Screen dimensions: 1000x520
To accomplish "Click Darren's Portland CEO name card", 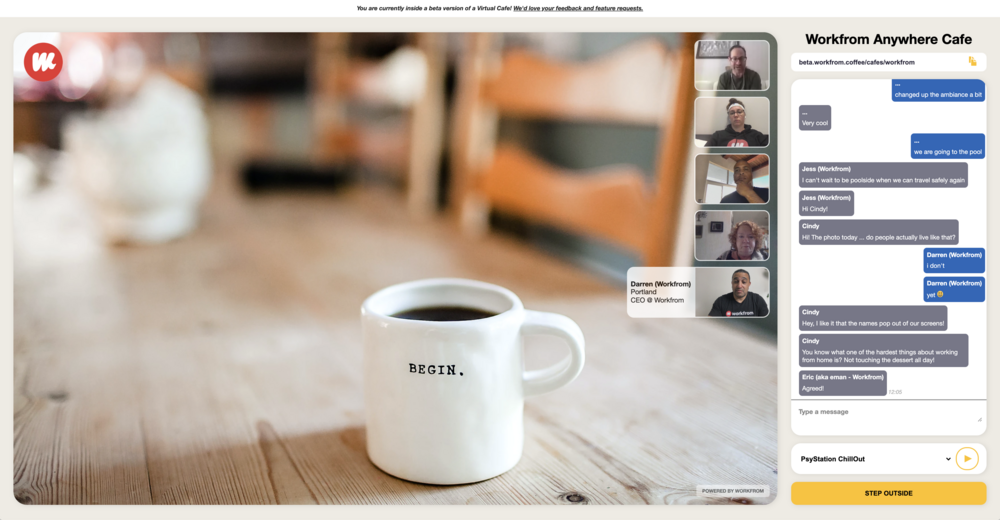I will pyautogui.click(x=661, y=292).
